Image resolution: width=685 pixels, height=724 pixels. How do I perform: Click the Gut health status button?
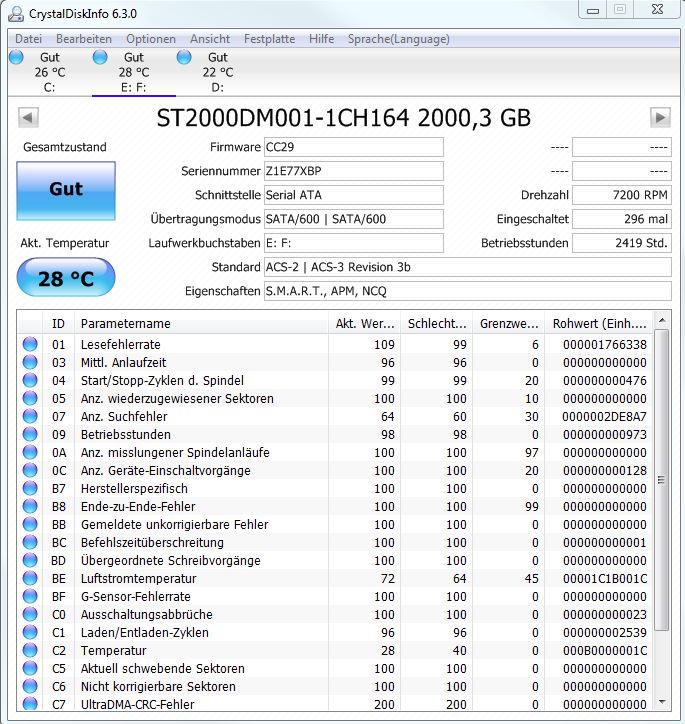click(x=66, y=190)
